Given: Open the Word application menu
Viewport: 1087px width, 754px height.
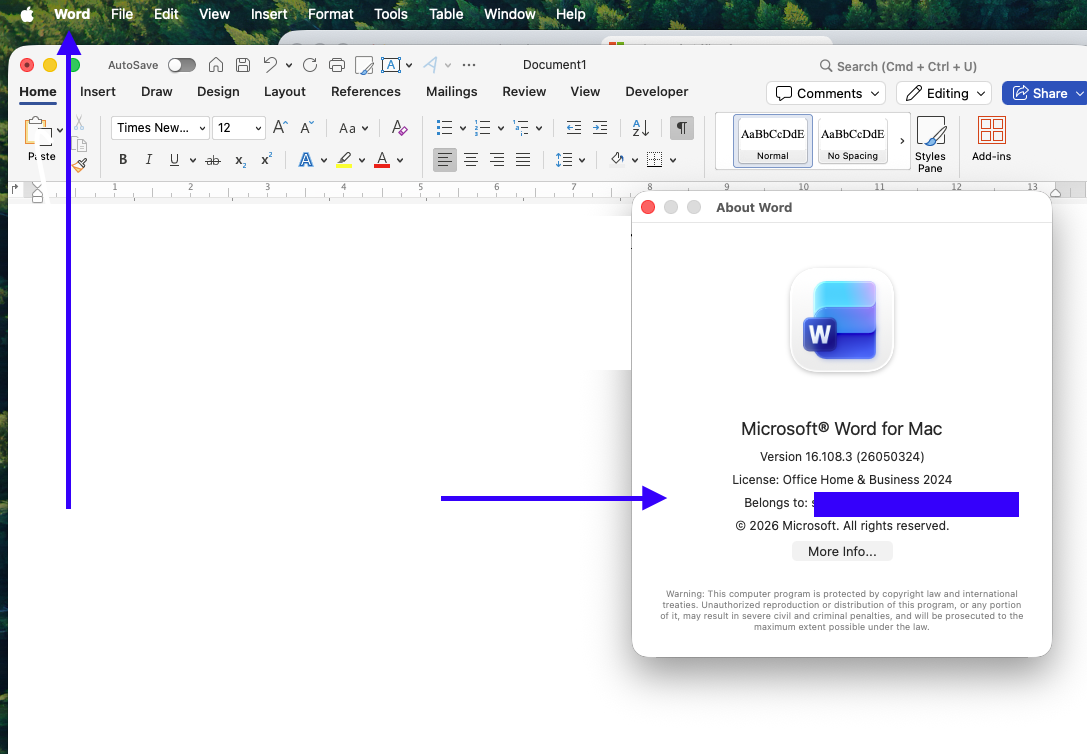Looking at the screenshot, I should click(72, 14).
